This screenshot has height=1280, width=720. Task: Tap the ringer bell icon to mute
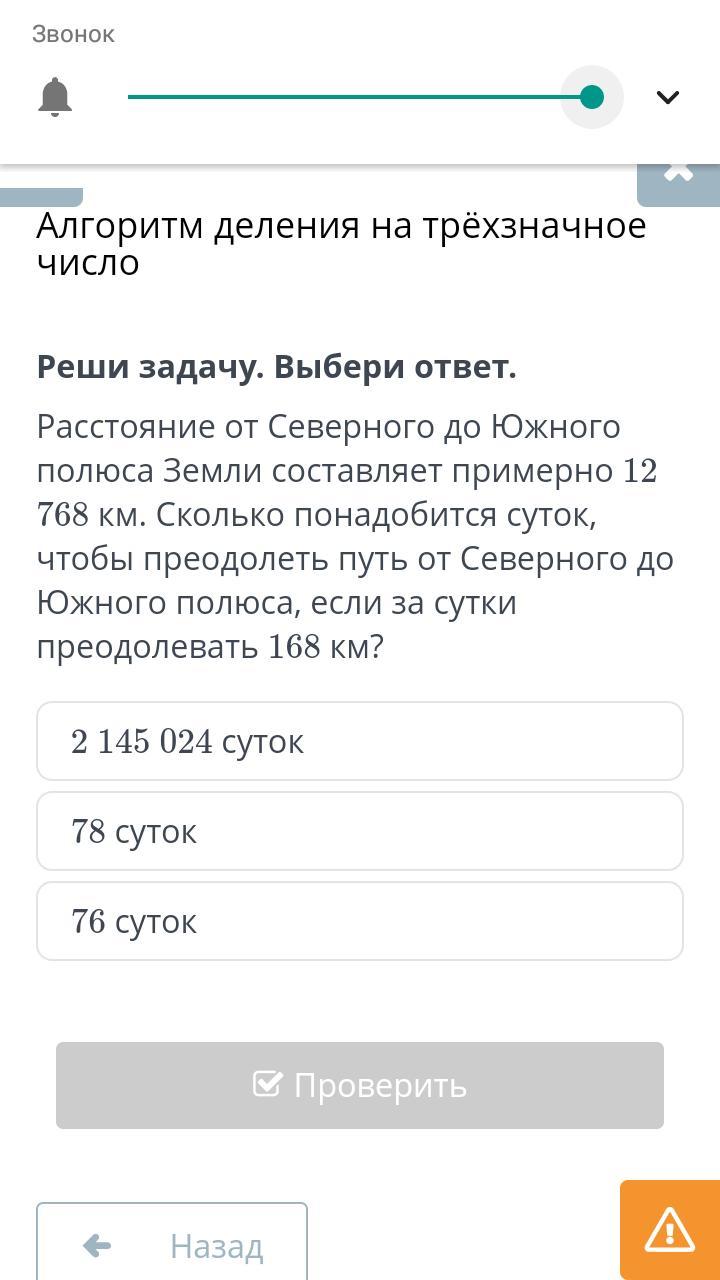[x=55, y=97]
